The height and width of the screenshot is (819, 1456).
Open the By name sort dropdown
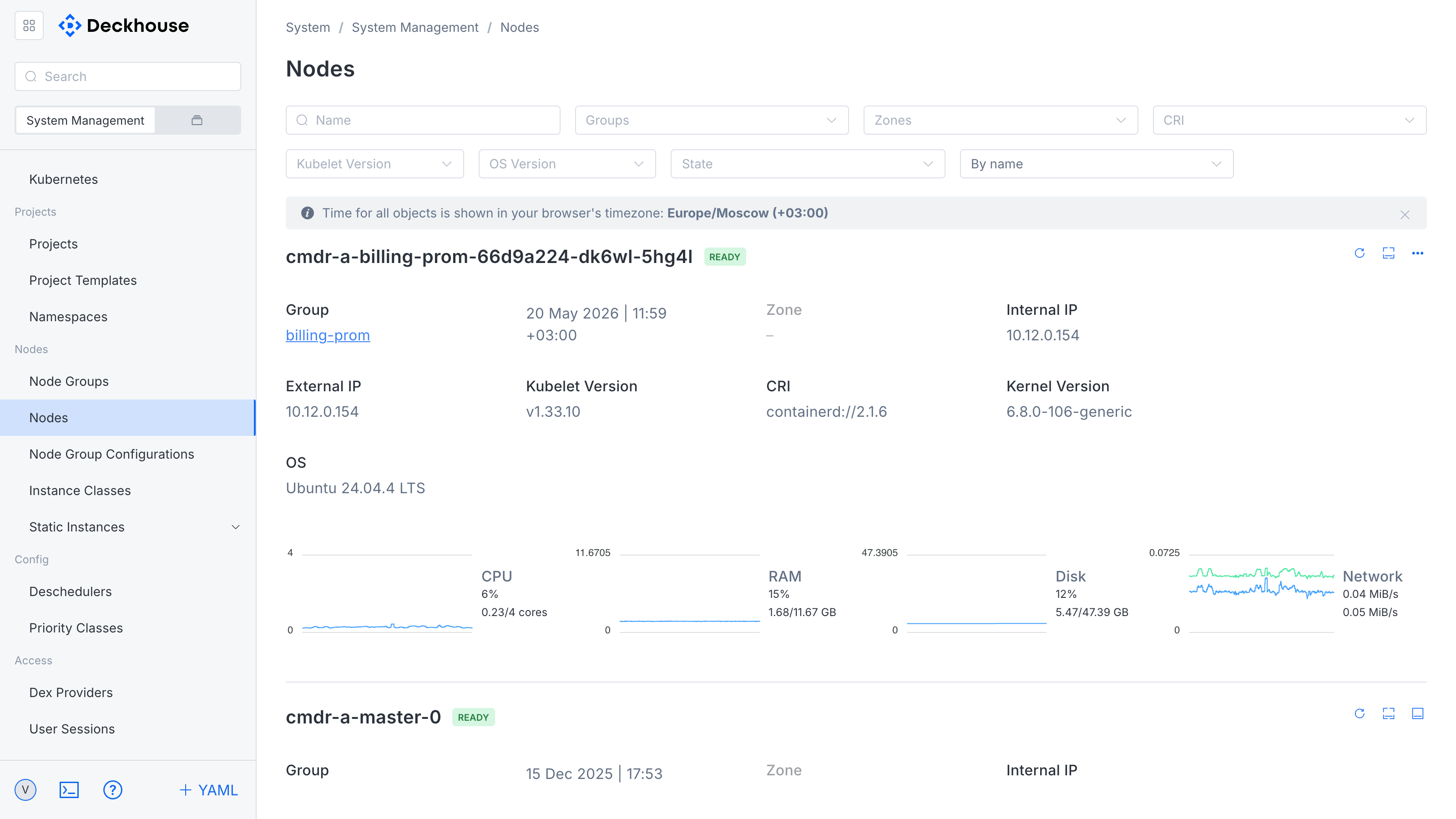(x=1097, y=164)
